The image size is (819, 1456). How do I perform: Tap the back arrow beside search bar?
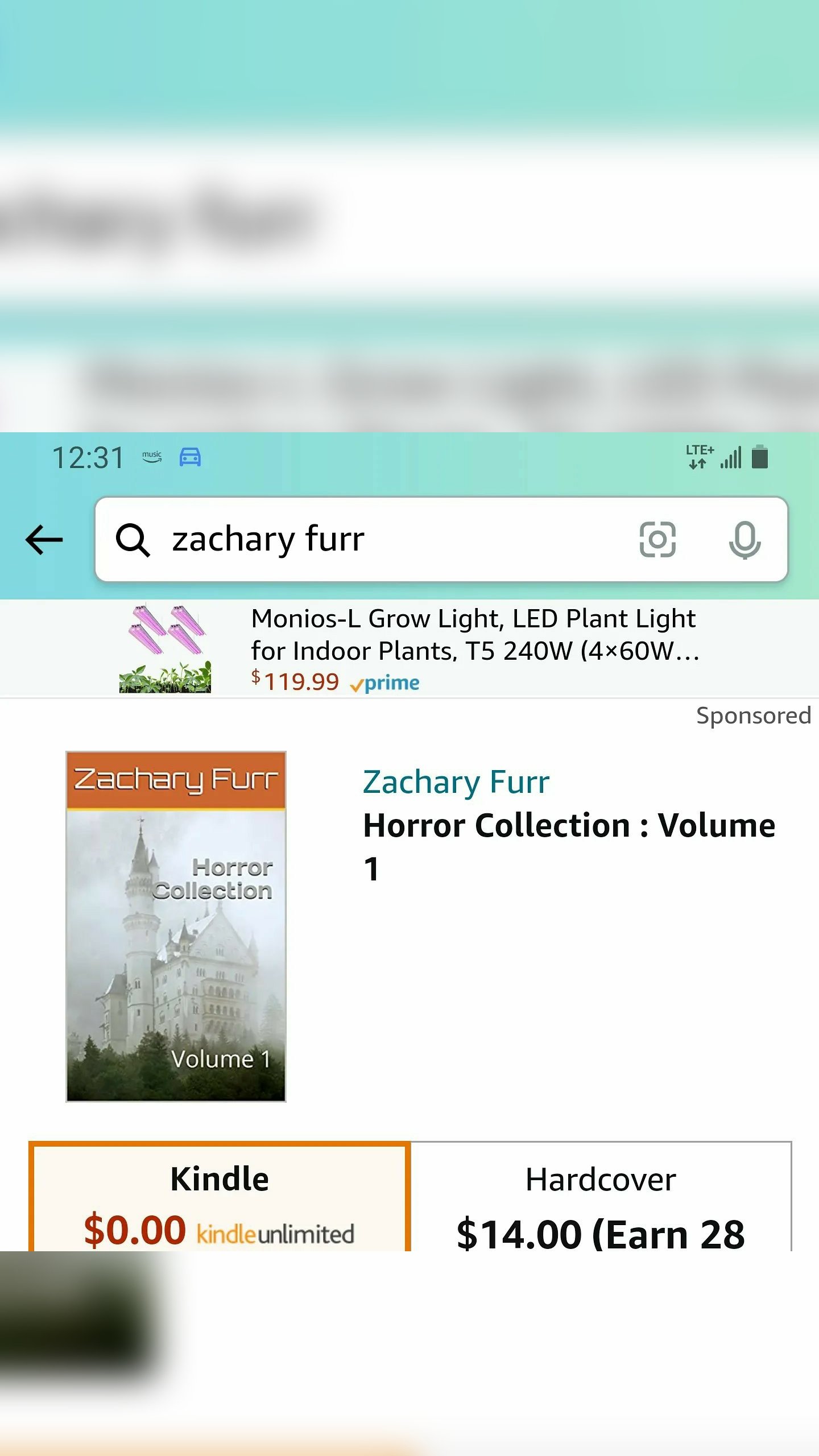[x=44, y=539]
